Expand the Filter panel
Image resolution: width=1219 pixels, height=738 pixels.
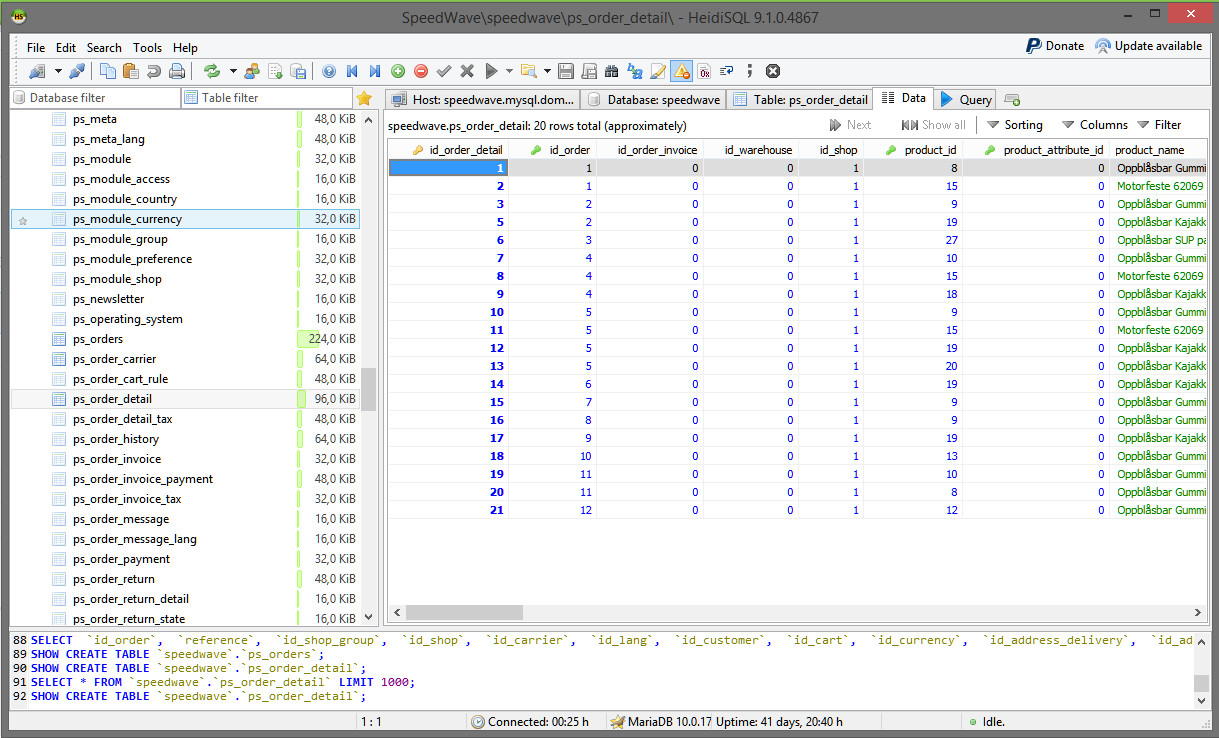click(x=1159, y=125)
